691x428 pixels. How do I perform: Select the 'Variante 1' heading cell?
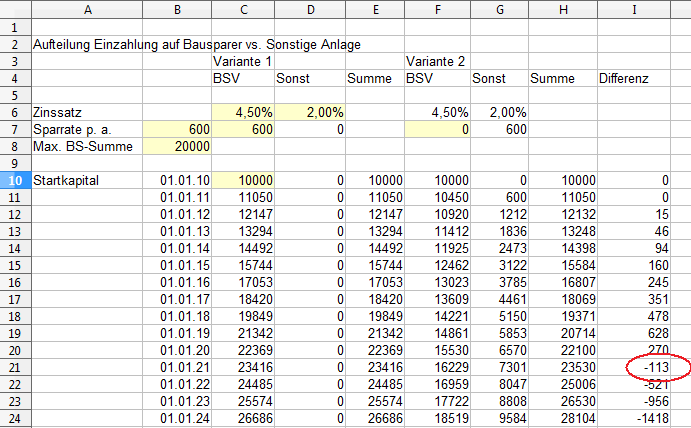241,62
